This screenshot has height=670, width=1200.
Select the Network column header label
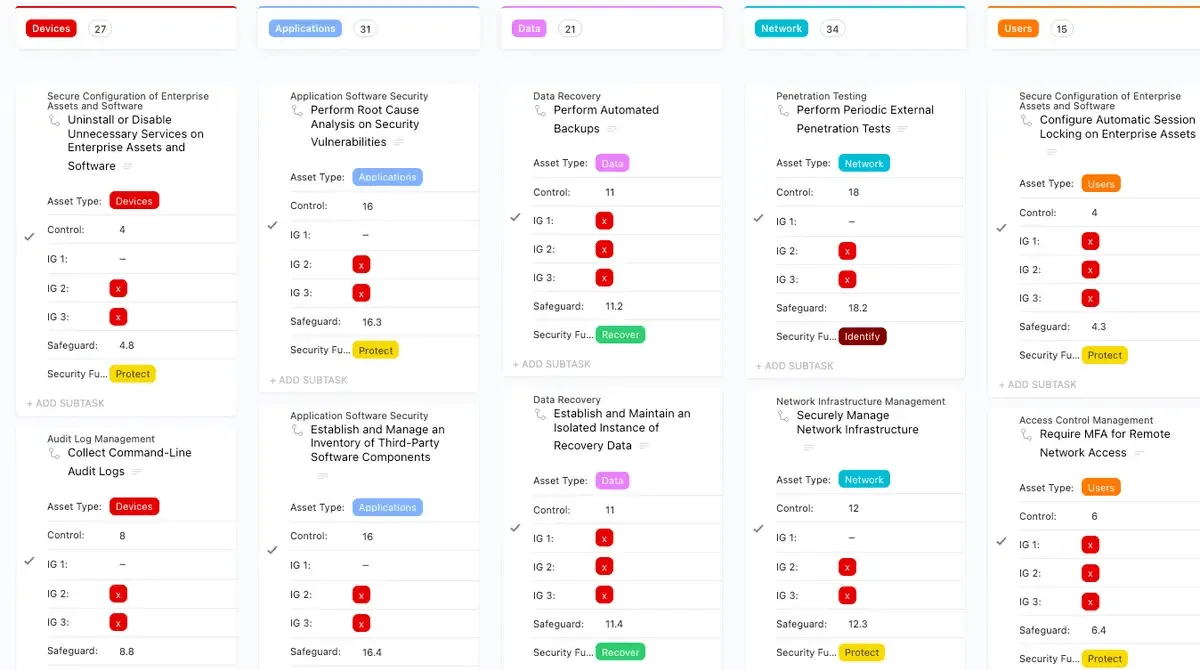coord(781,28)
